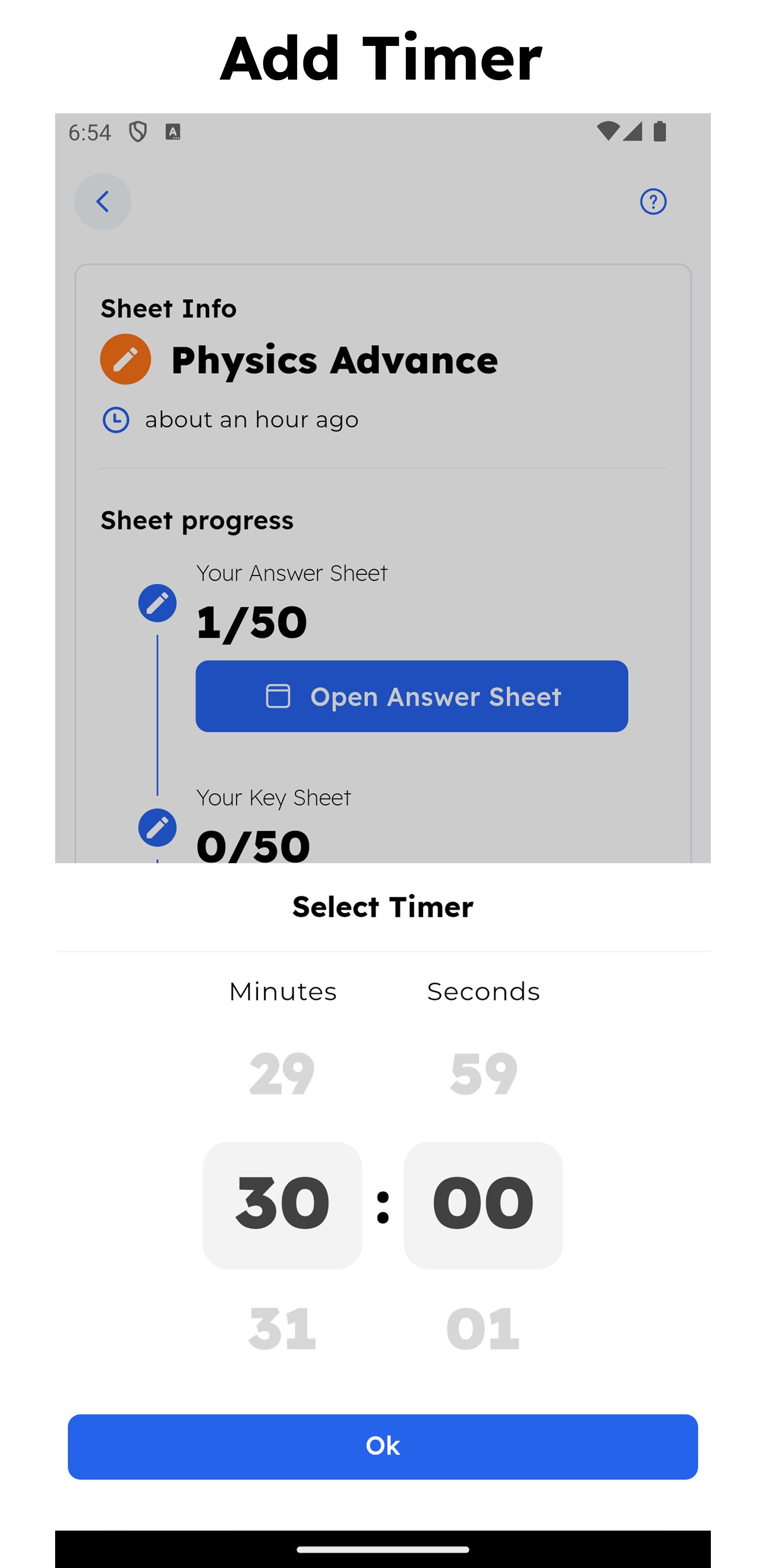Tap the Select Timer heading
The height and width of the screenshot is (1568, 766).
point(382,907)
